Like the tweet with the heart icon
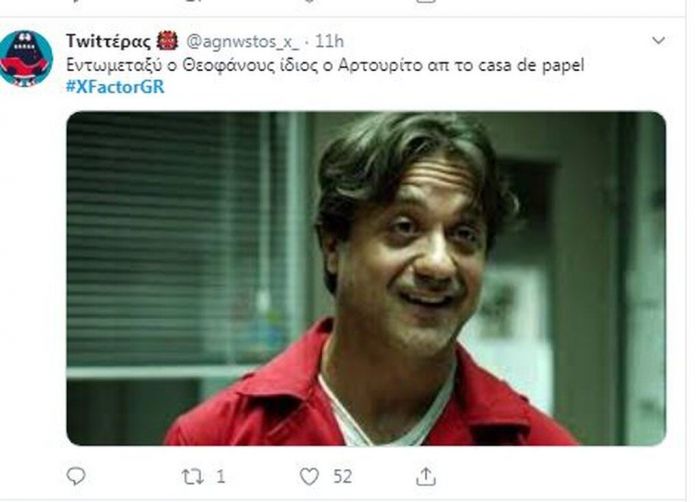The width and height of the screenshot is (700, 502). (309, 477)
